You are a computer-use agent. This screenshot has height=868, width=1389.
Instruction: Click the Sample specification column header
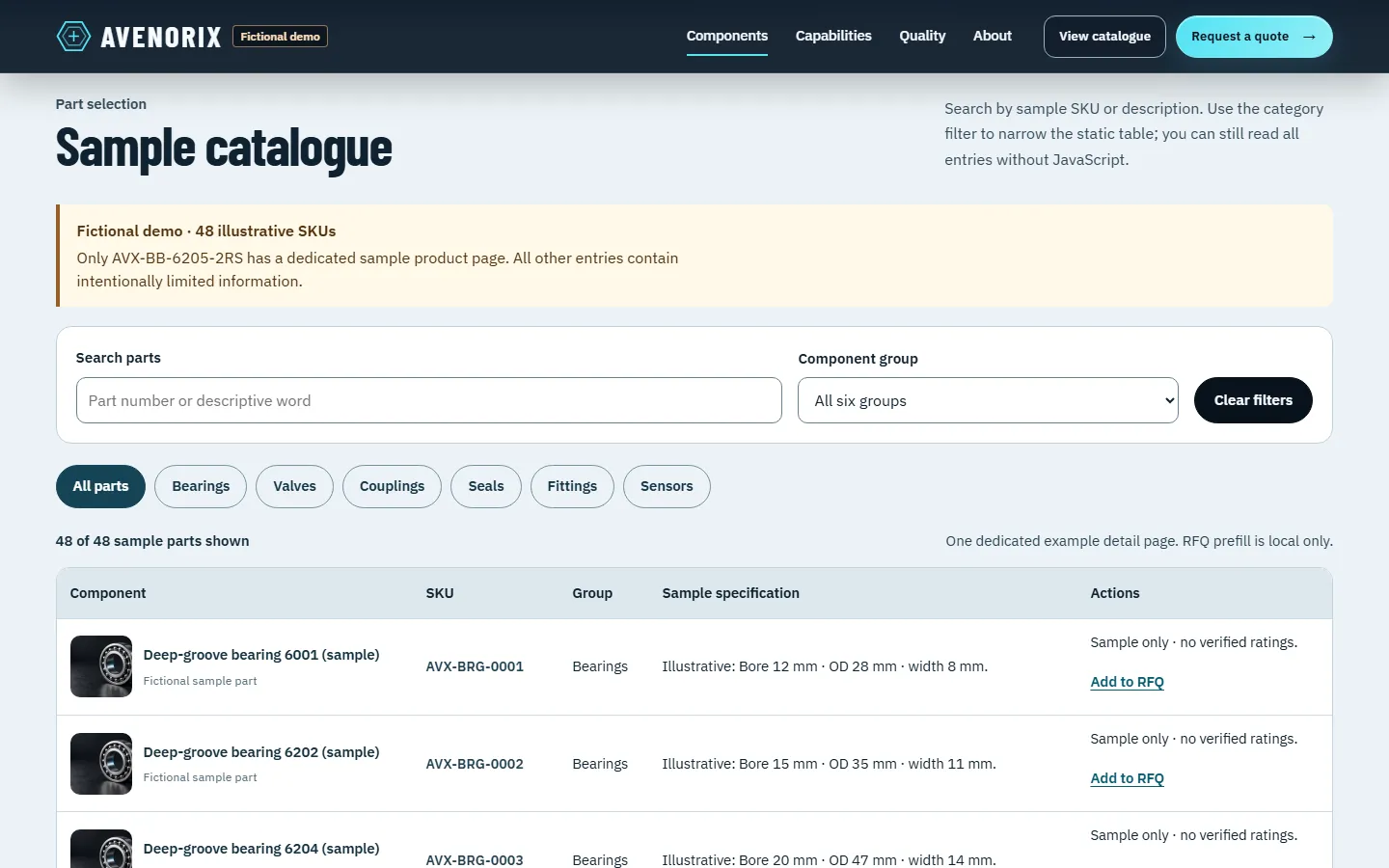(x=730, y=593)
